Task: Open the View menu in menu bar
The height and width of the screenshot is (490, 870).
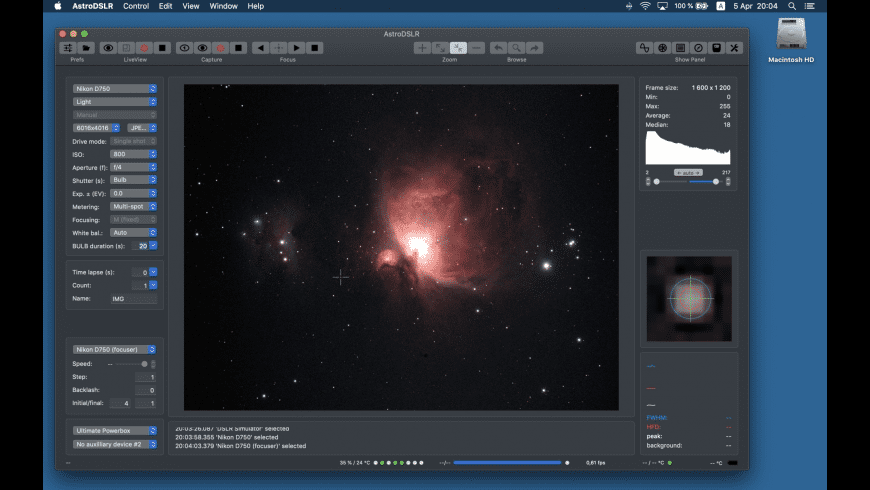Action: (191, 6)
